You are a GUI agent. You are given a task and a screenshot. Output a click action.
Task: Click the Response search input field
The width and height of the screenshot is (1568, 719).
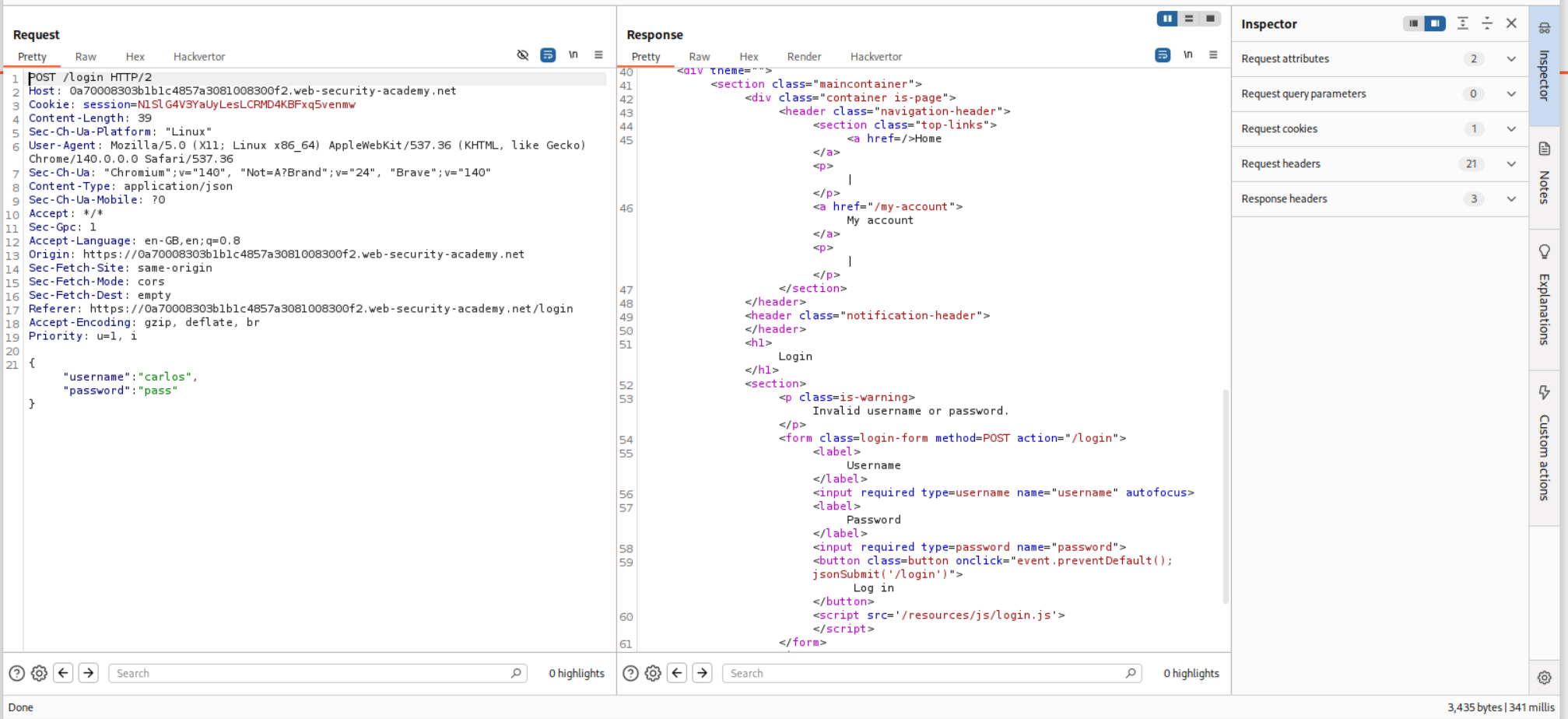926,673
